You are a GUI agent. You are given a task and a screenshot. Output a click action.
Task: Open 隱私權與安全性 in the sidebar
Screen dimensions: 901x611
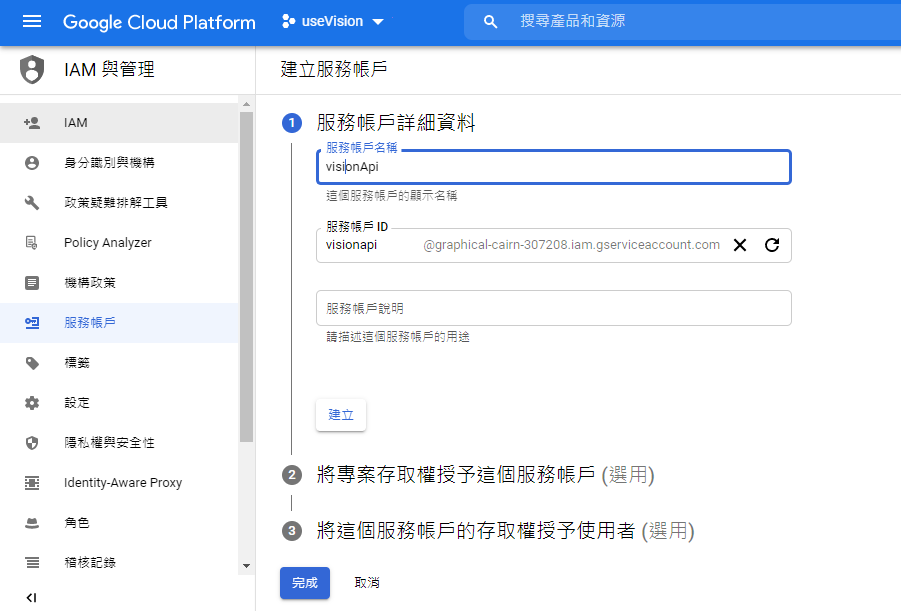(x=119, y=443)
